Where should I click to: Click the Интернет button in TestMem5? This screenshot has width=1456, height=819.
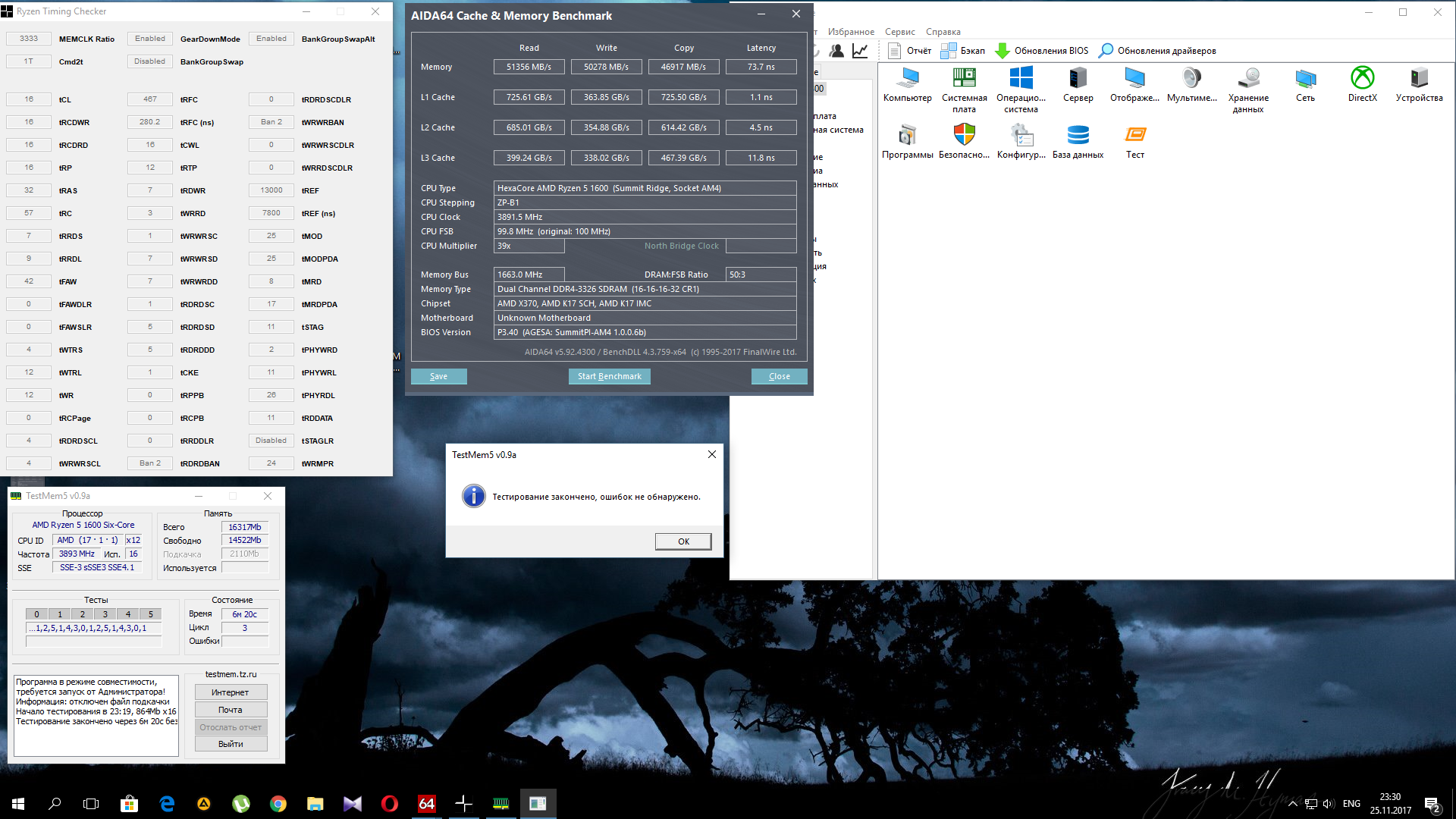(x=231, y=692)
